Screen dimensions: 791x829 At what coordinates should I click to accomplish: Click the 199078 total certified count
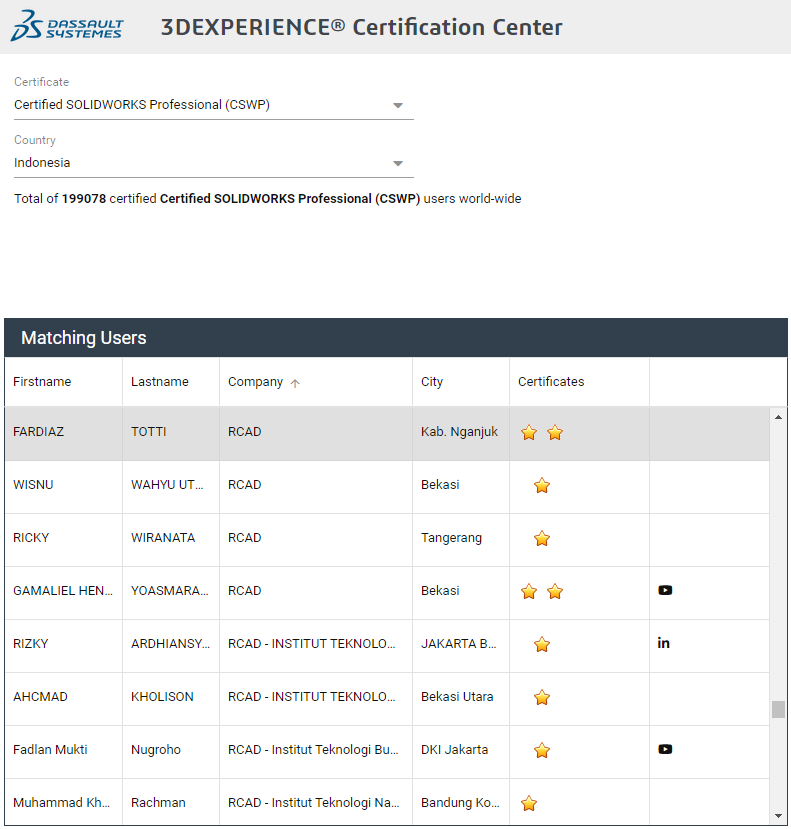click(x=84, y=199)
